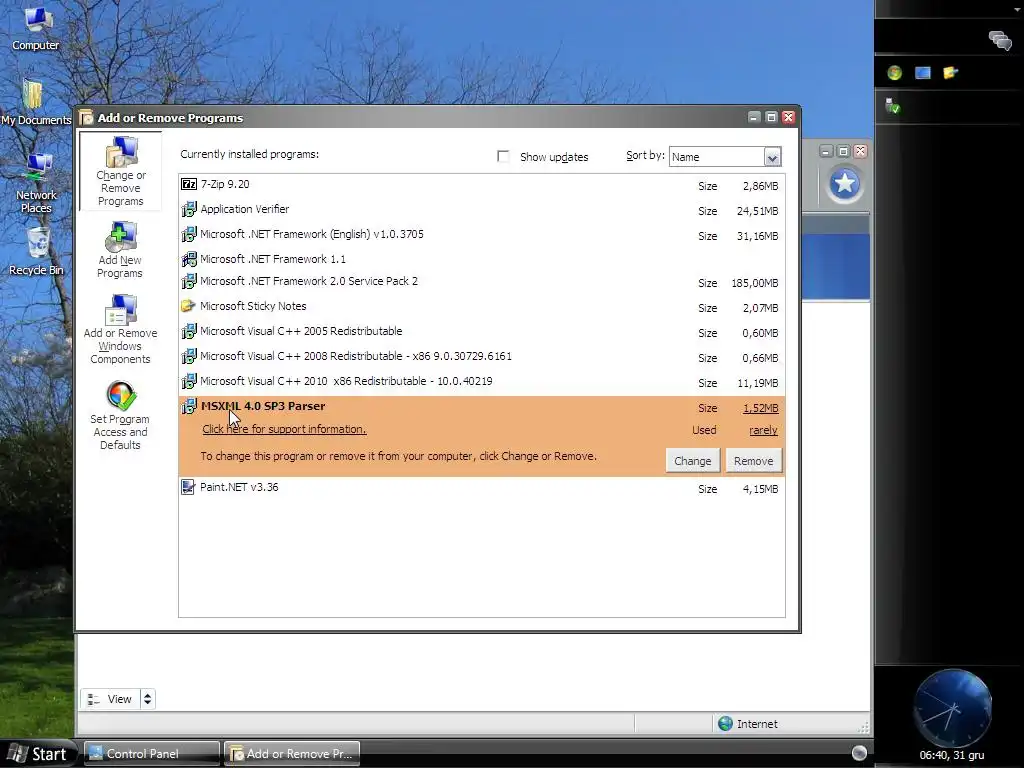Toggle the Show updates checkbox

503,157
